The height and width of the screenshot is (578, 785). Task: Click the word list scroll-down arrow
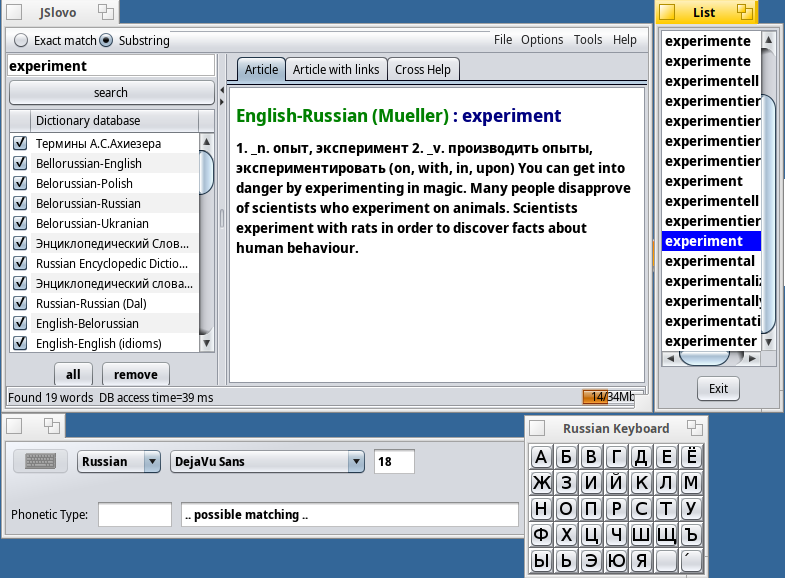coord(768,342)
